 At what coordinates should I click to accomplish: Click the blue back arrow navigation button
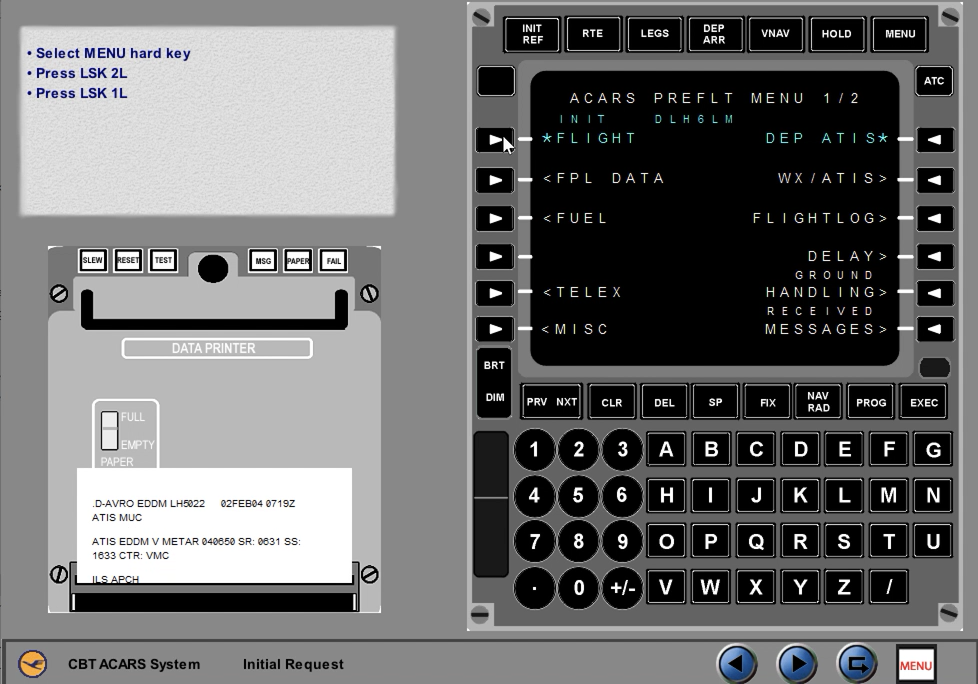[x=737, y=664]
